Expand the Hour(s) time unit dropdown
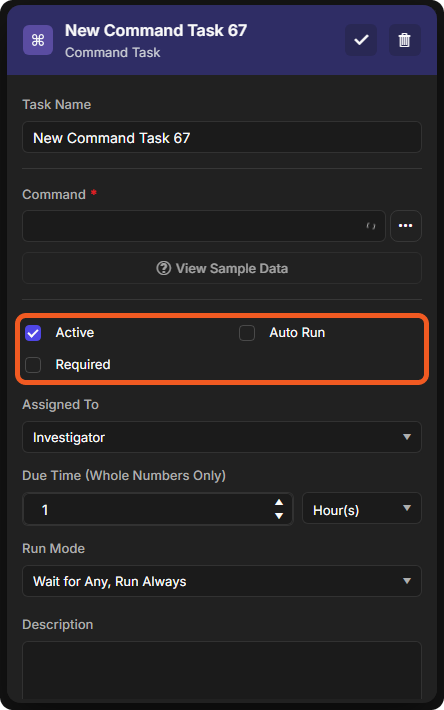The height and width of the screenshot is (710, 444). click(362, 508)
